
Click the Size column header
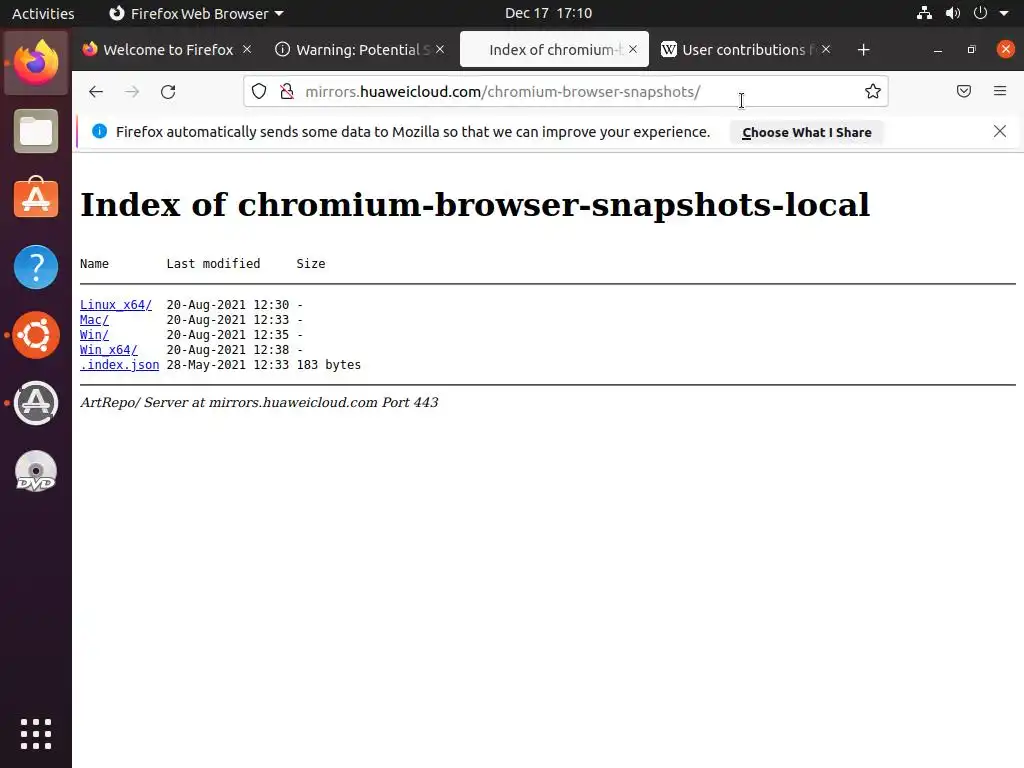(311, 264)
